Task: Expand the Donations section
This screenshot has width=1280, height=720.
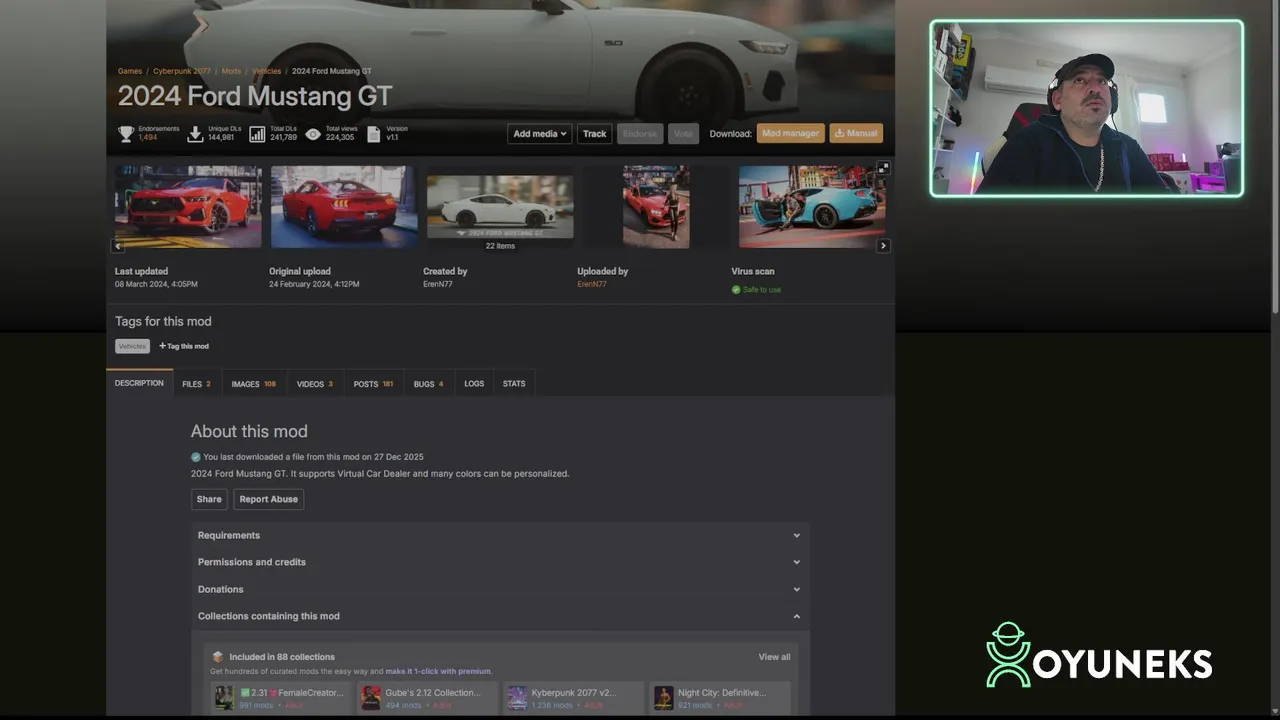Action: tap(500, 589)
